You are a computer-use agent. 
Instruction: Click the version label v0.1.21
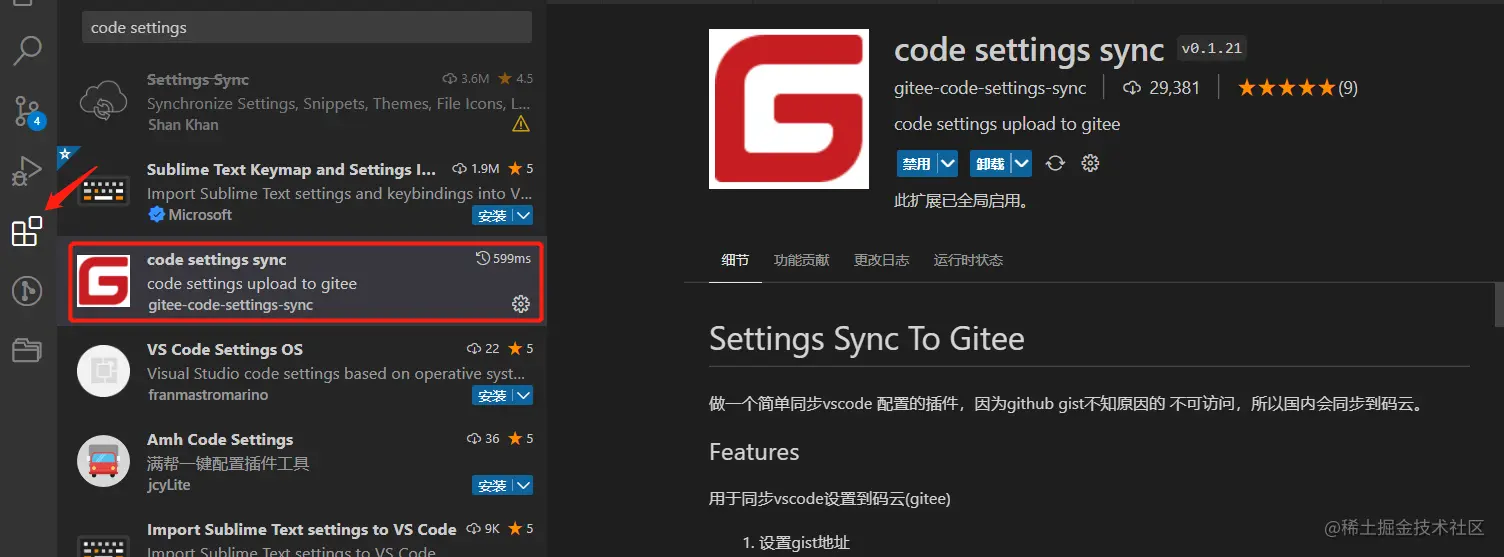point(1212,48)
